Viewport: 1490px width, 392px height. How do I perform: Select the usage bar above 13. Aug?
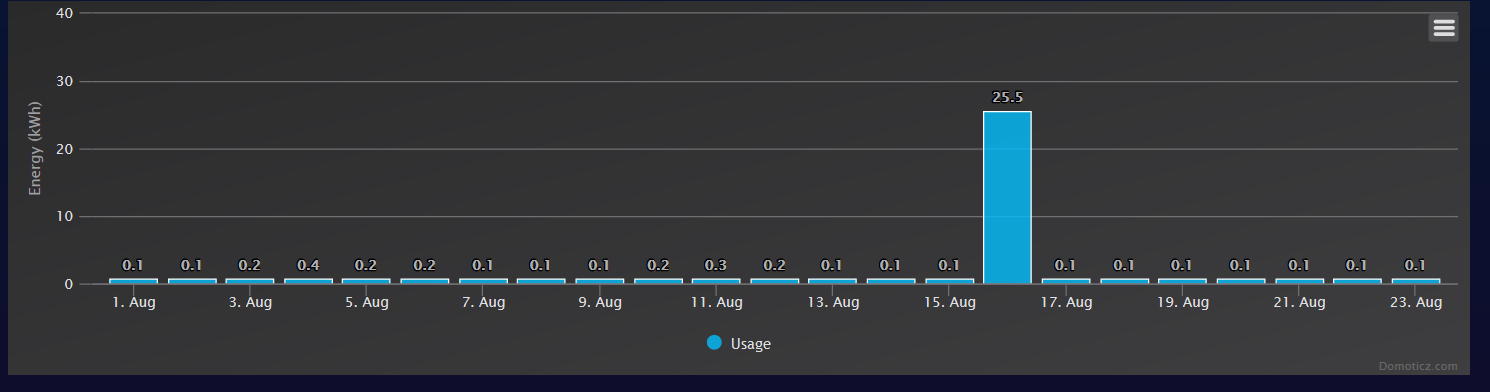(x=832, y=281)
